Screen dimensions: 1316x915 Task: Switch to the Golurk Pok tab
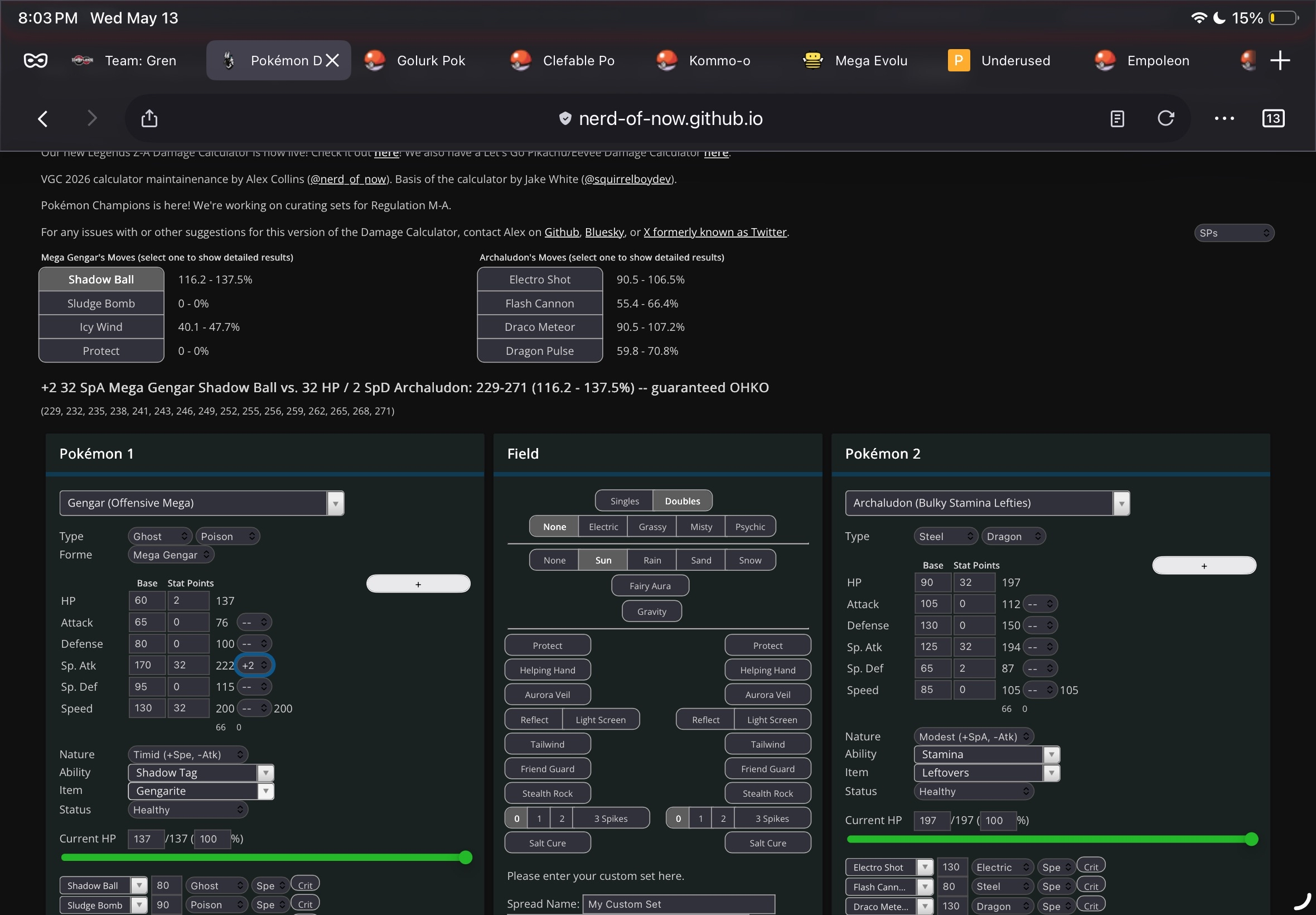(424, 60)
